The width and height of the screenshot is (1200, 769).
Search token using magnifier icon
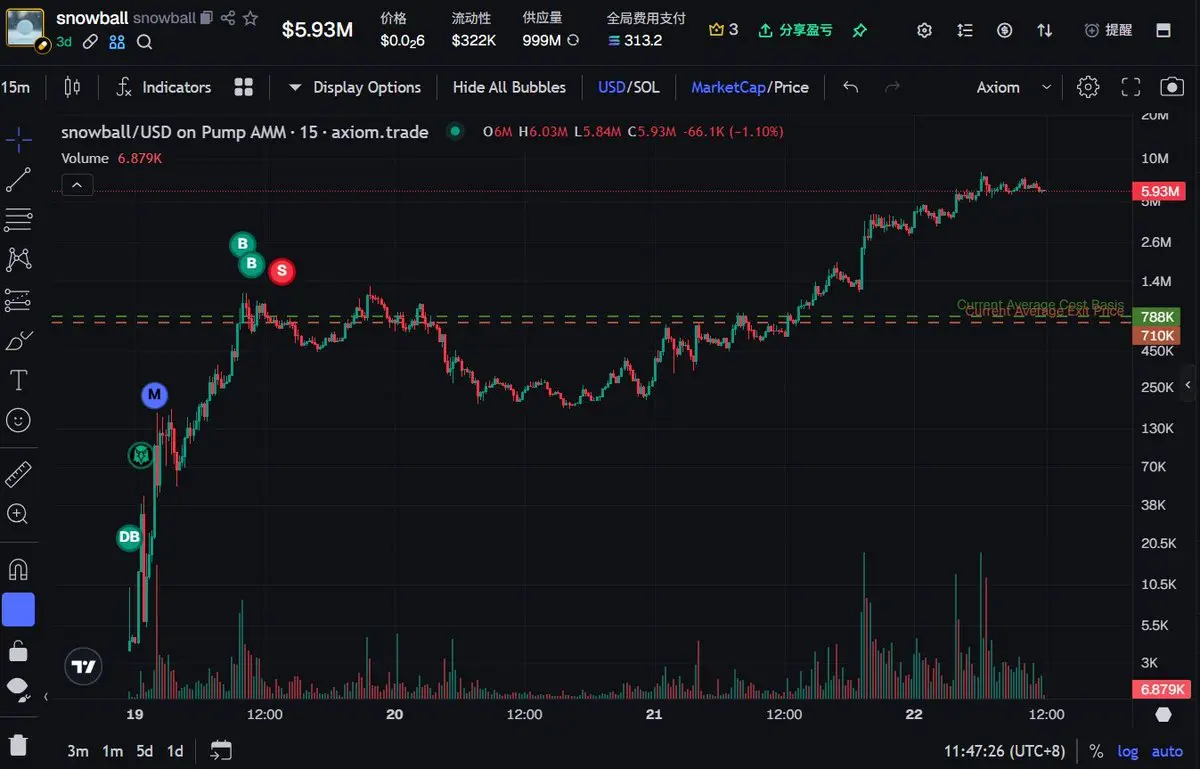click(144, 41)
